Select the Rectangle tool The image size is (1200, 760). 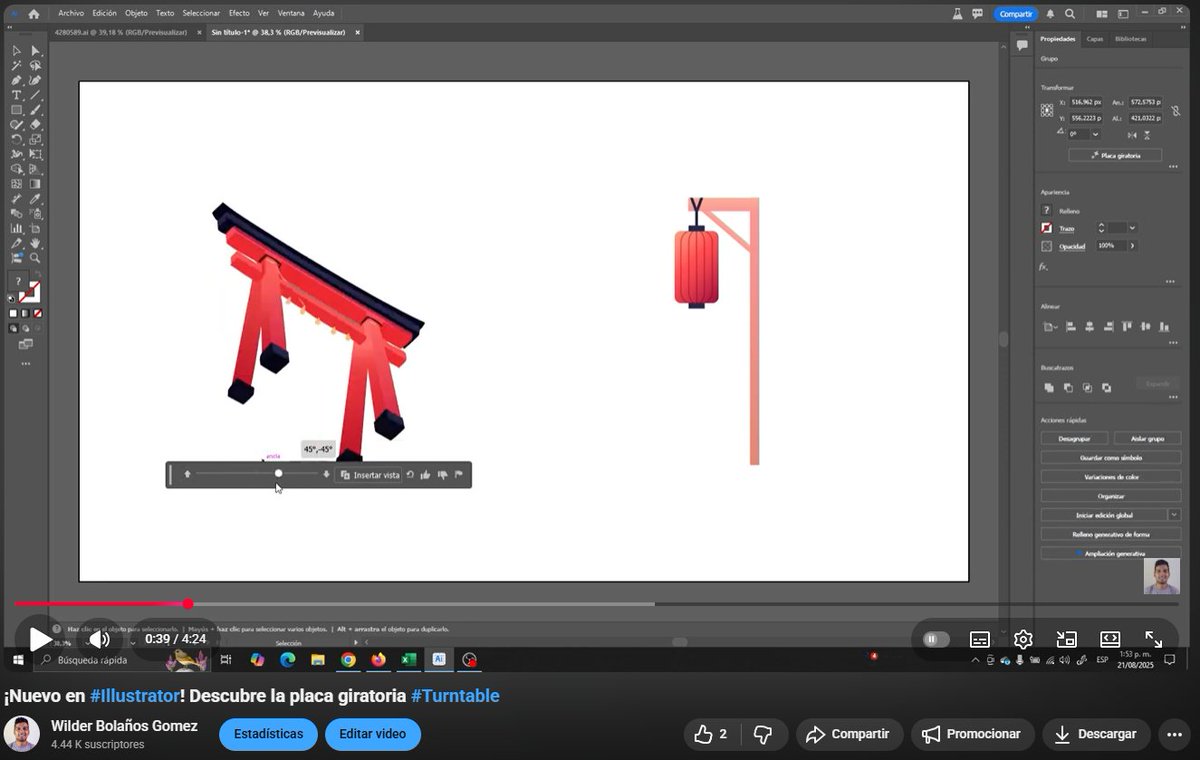click(x=17, y=110)
